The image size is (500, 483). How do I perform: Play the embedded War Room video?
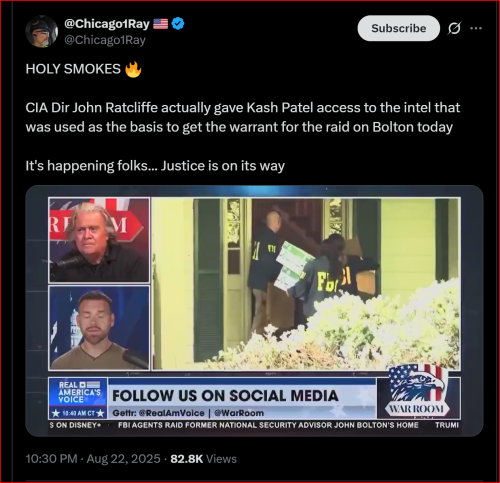(254, 311)
